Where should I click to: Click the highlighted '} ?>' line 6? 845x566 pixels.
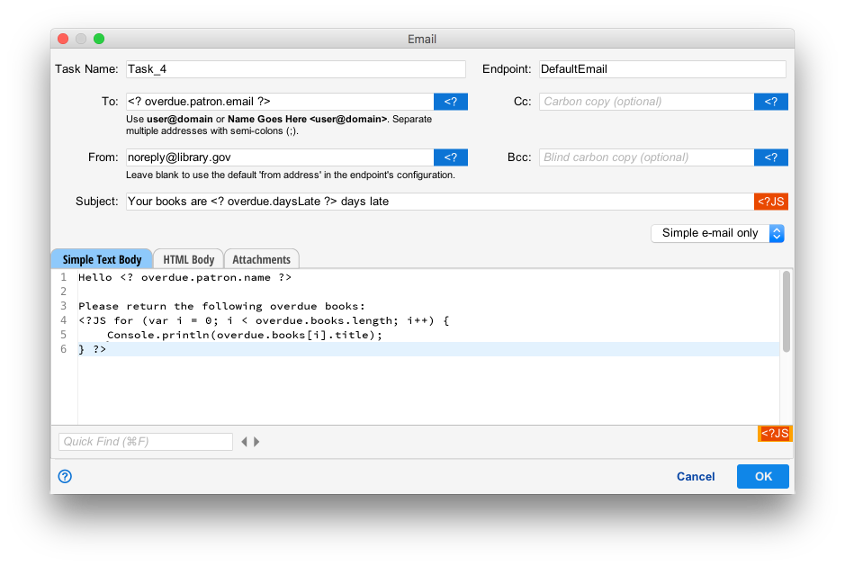tap(428, 349)
